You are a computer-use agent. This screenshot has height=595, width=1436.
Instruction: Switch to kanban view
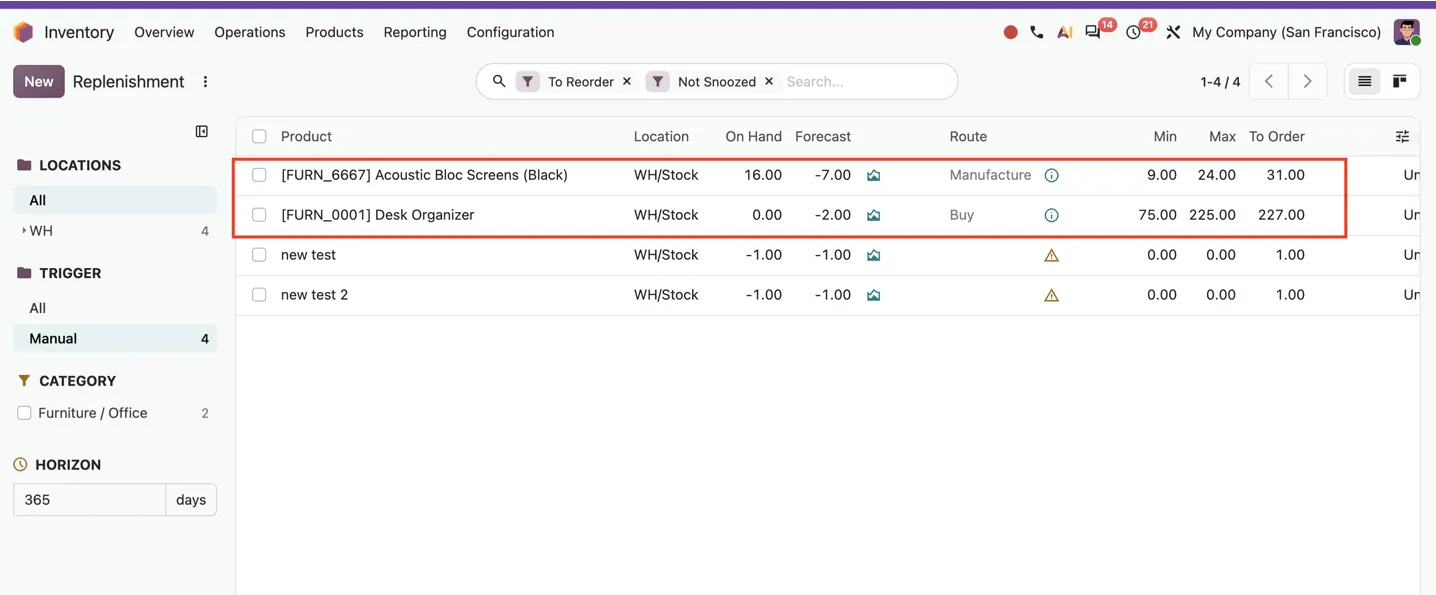pyautogui.click(x=1400, y=82)
